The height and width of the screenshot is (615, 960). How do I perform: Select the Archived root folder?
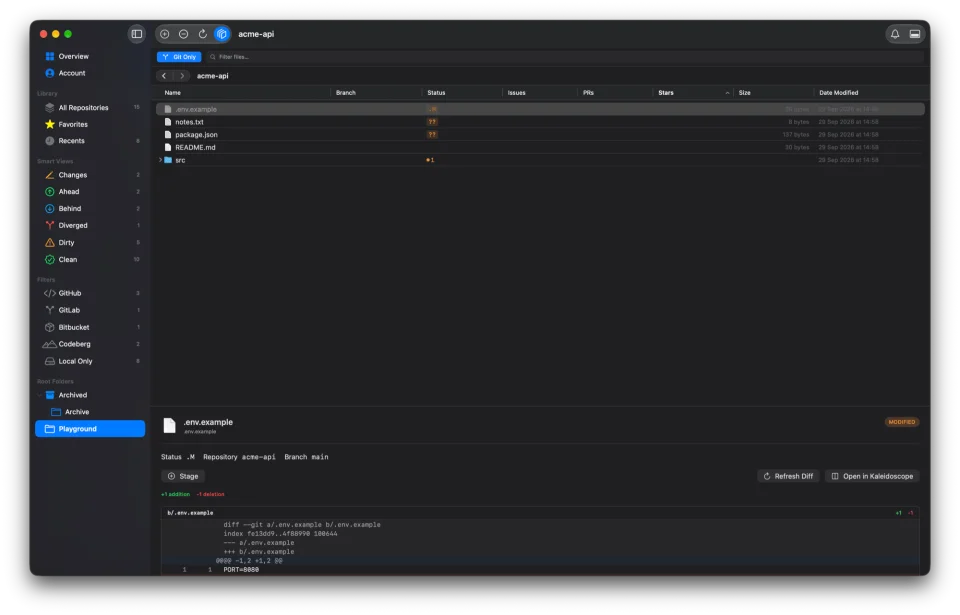click(x=89, y=396)
